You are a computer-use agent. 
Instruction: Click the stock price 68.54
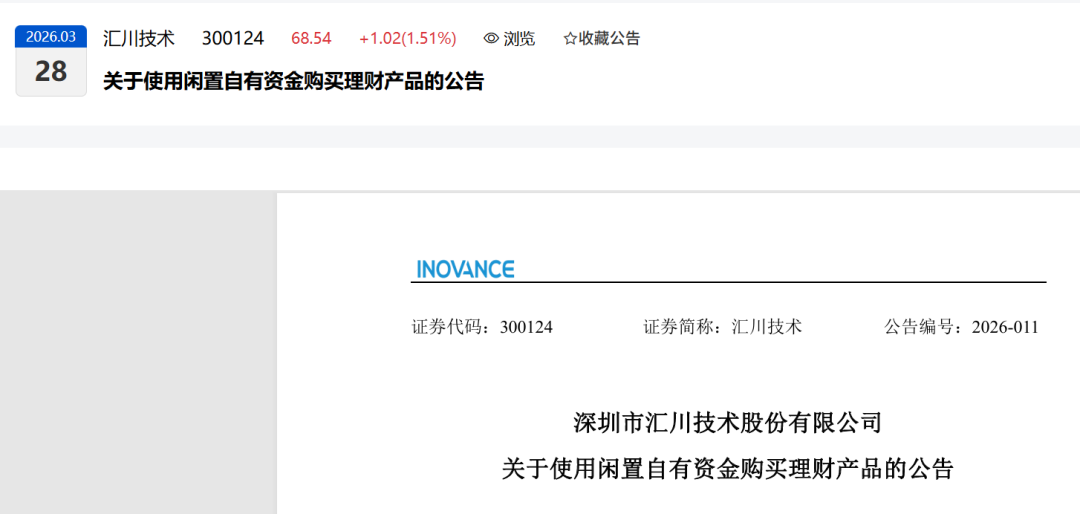click(x=311, y=39)
